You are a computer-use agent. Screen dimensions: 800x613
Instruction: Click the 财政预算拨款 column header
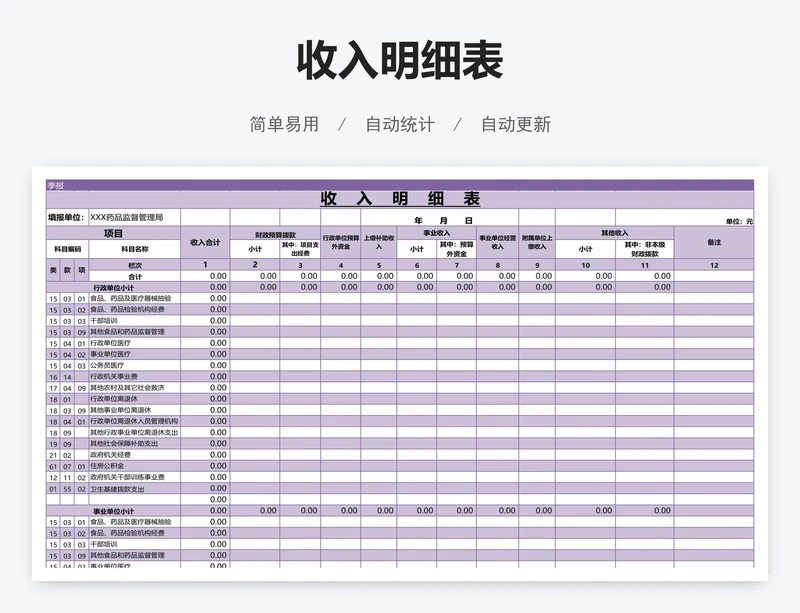275,233
